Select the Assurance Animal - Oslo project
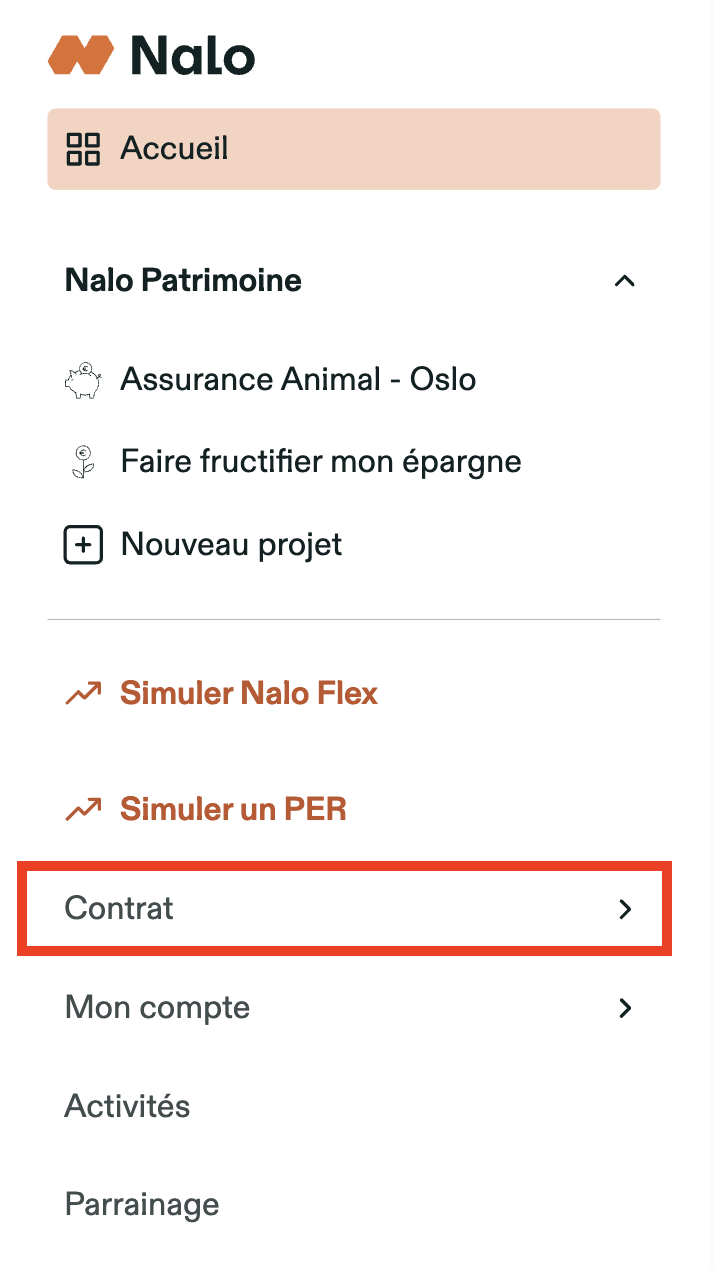Viewport: 714px width, 1268px height. coord(298,380)
